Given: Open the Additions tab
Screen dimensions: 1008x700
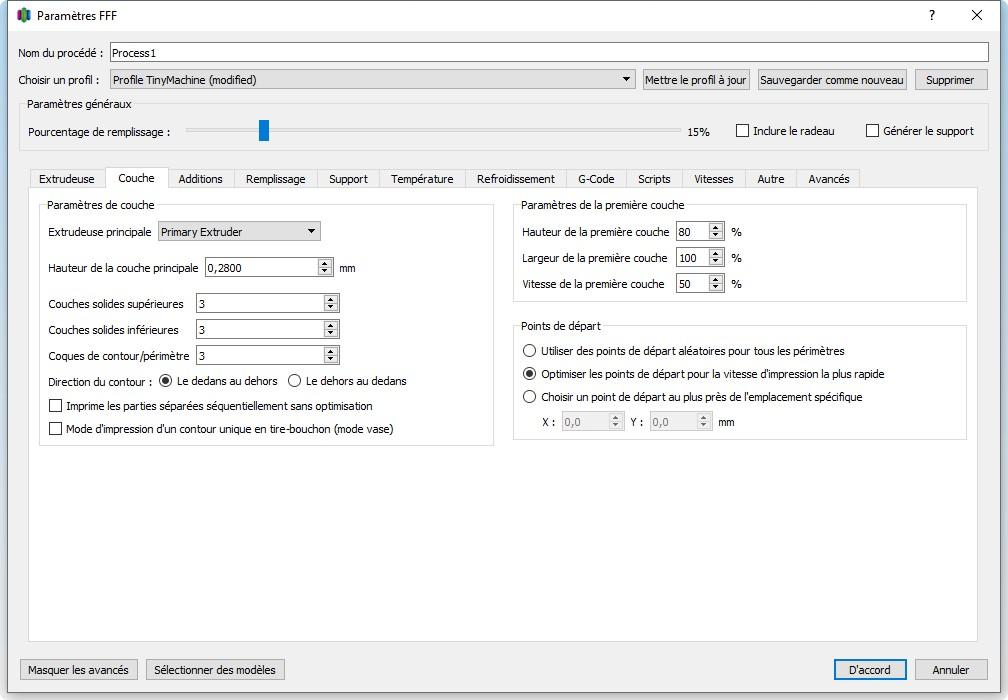Looking at the screenshot, I should 201,179.
